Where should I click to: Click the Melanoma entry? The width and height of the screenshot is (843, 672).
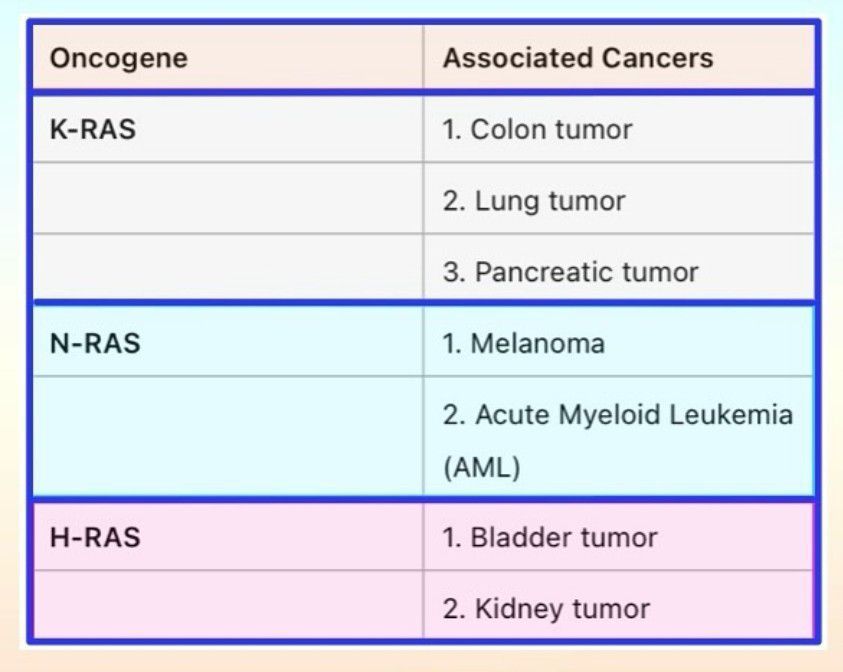click(524, 344)
